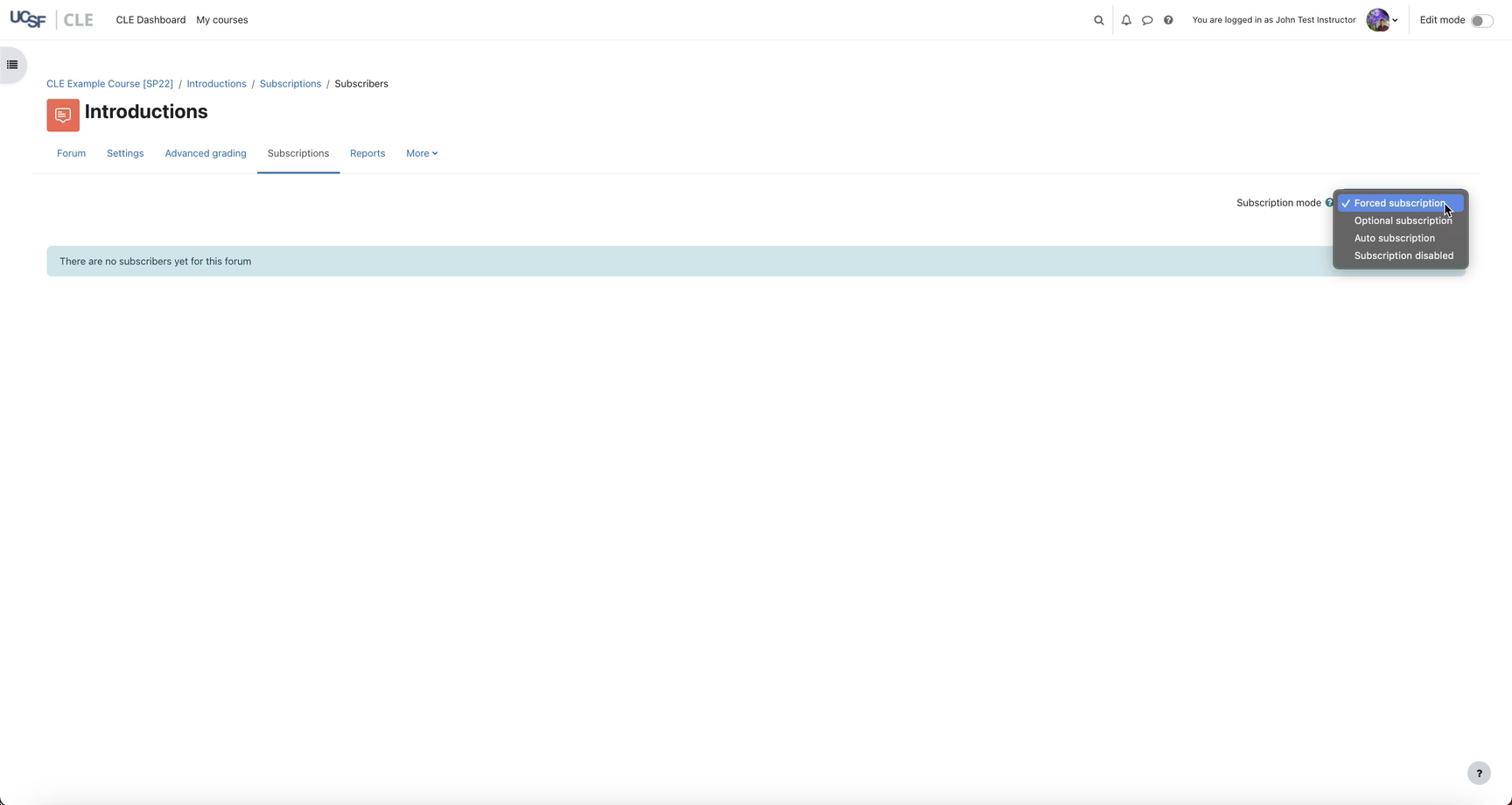1512x805 pixels.
Task: Click the Introductions forum icon
Action: [63, 115]
